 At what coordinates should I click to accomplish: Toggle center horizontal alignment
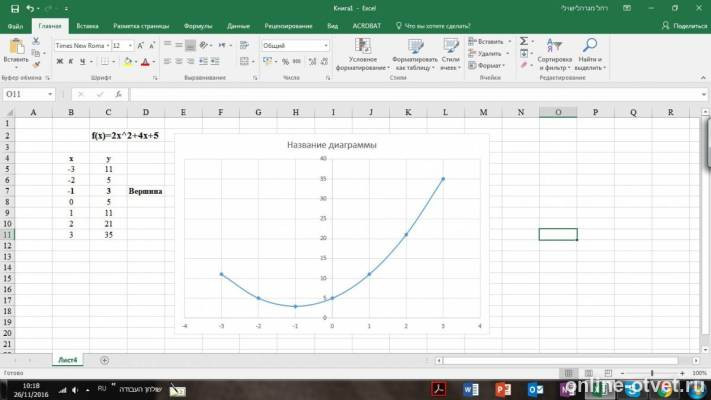click(179, 61)
